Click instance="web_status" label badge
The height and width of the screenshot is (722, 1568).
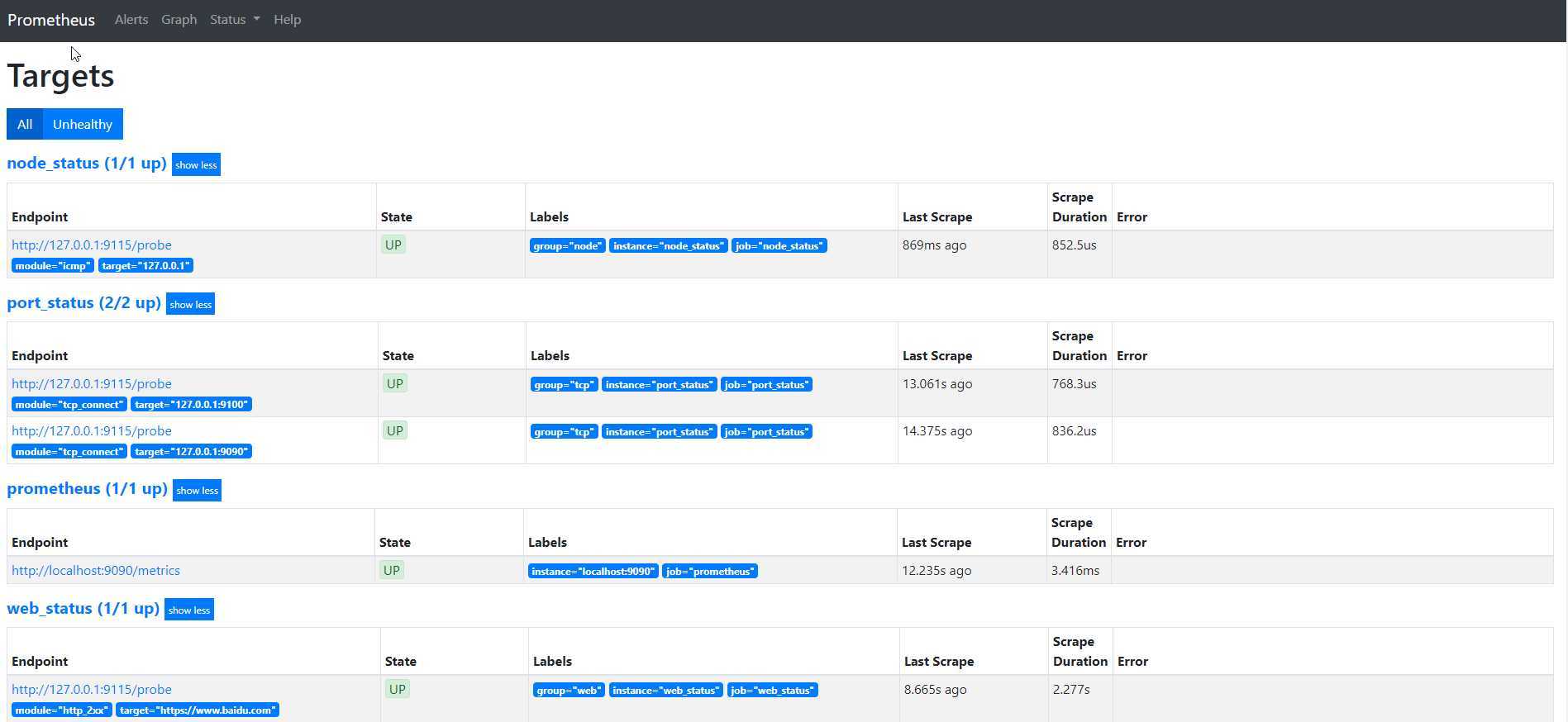(x=666, y=691)
